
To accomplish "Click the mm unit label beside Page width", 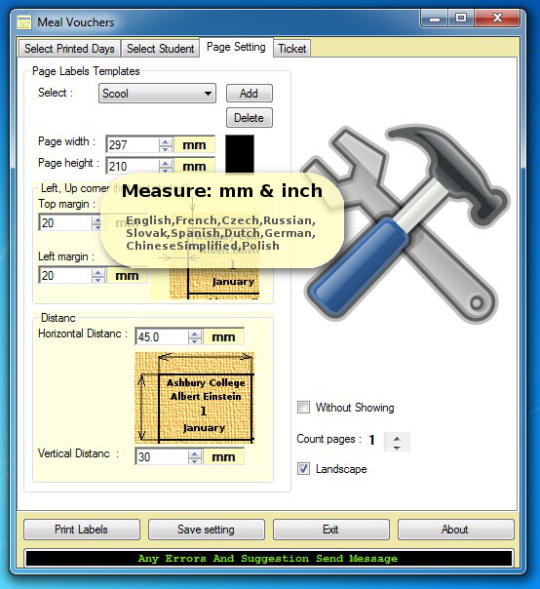I will point(194,145).
